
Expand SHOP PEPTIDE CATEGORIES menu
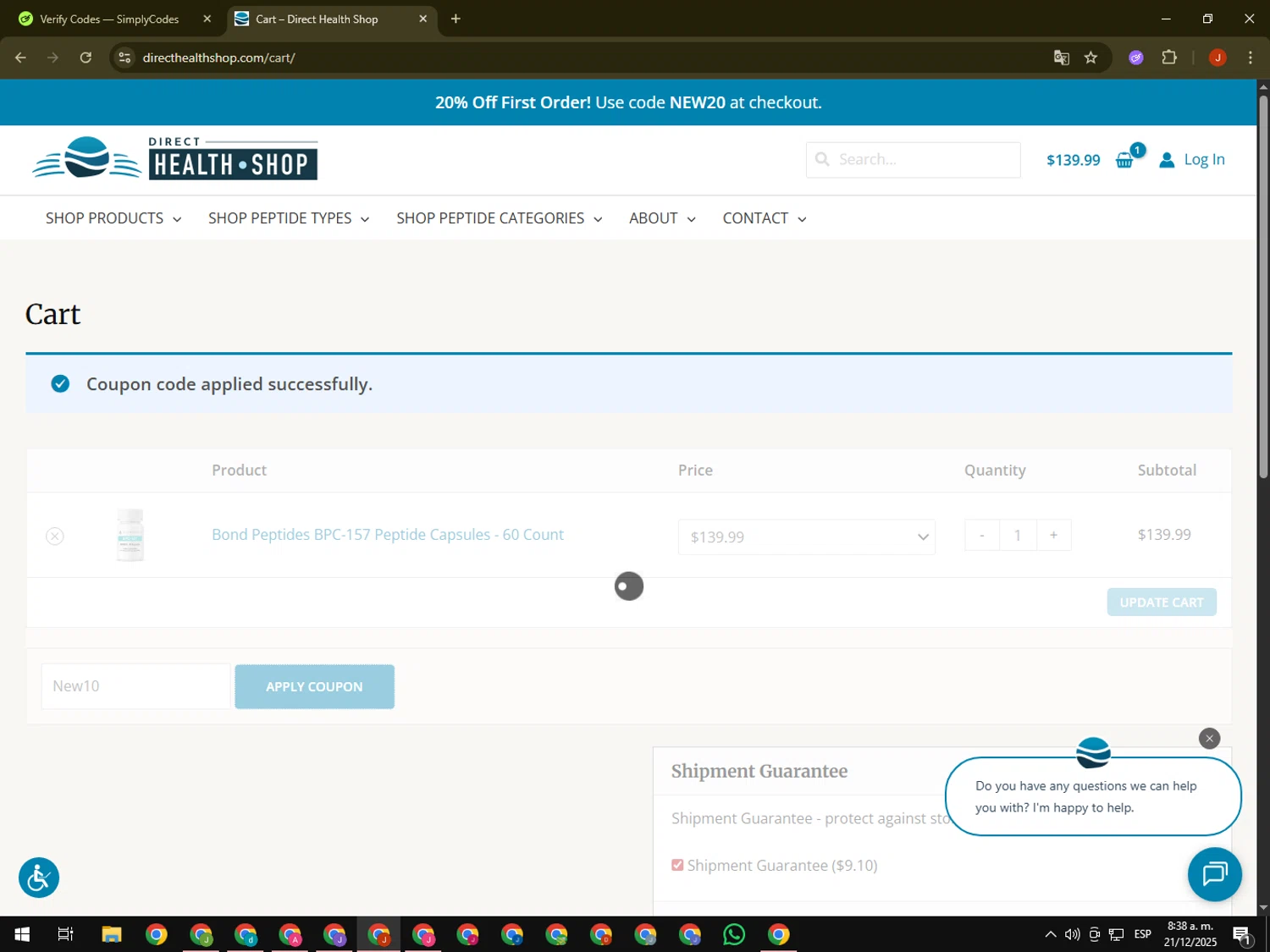[500, 218]
